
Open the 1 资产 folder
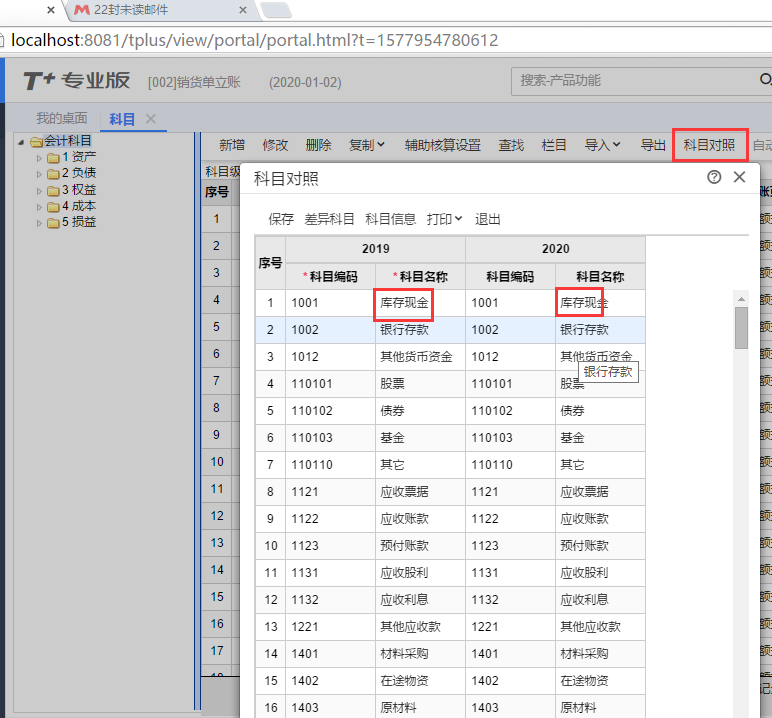click(x=71, y=157)
